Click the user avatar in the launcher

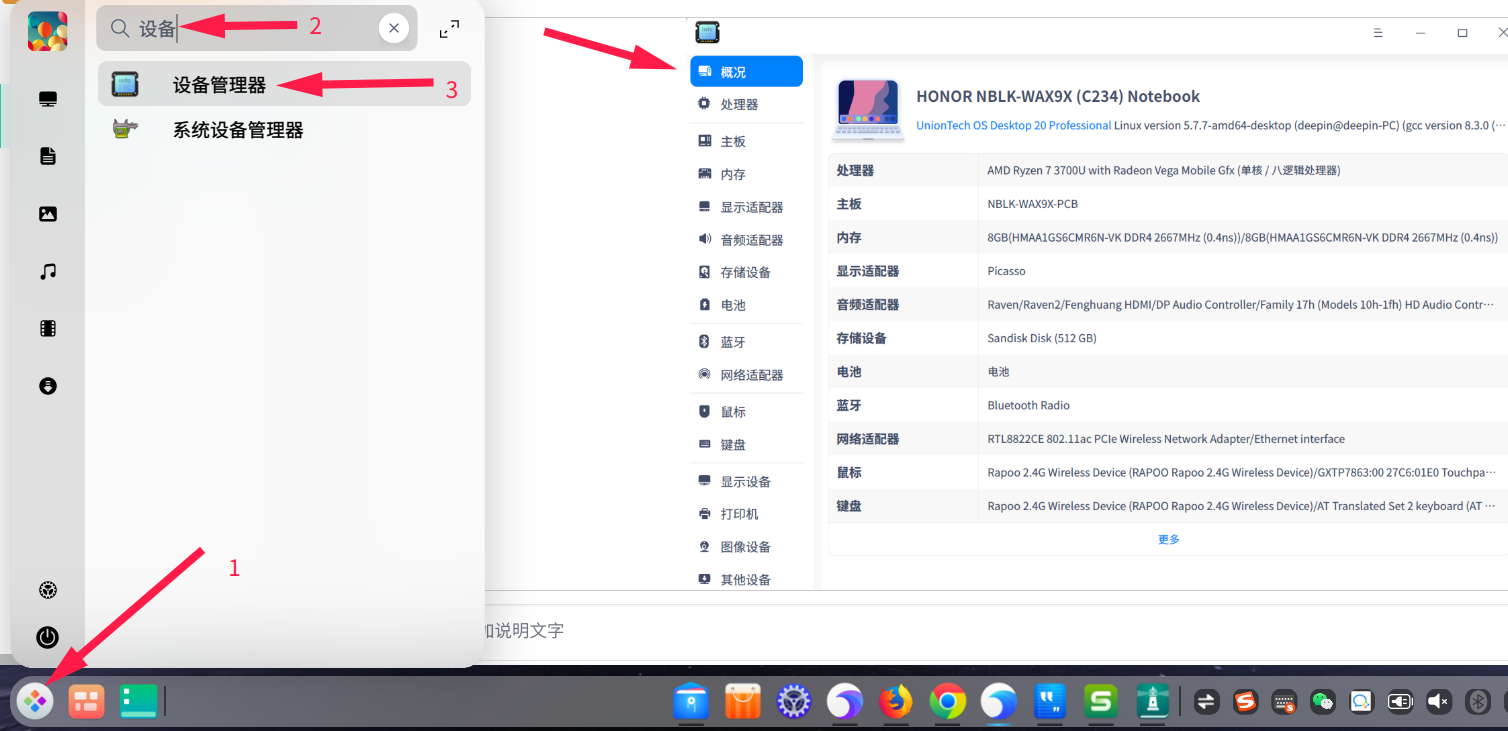[48, 31]
